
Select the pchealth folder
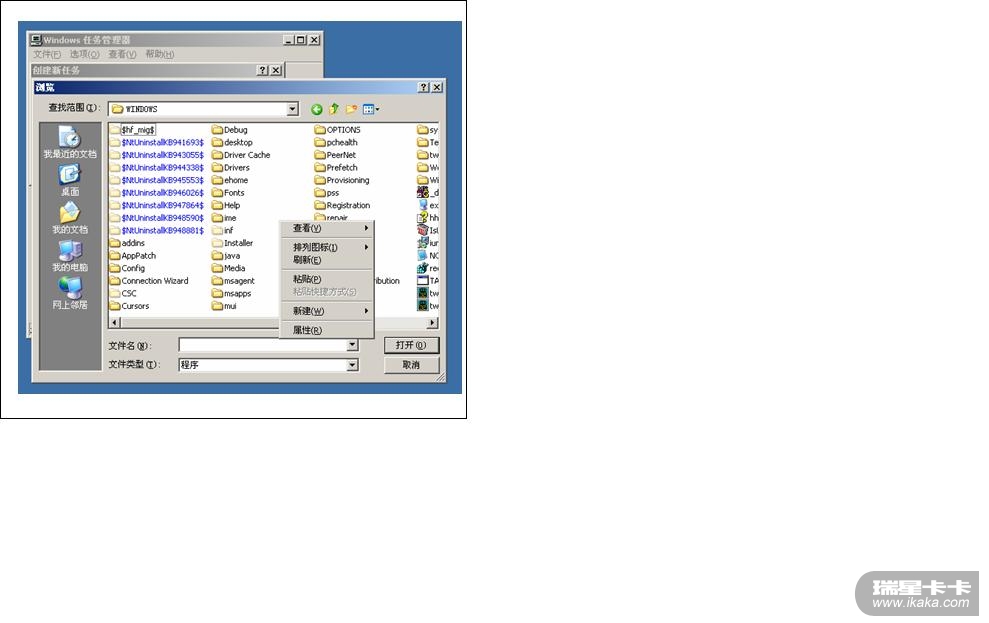coord(336,143)
